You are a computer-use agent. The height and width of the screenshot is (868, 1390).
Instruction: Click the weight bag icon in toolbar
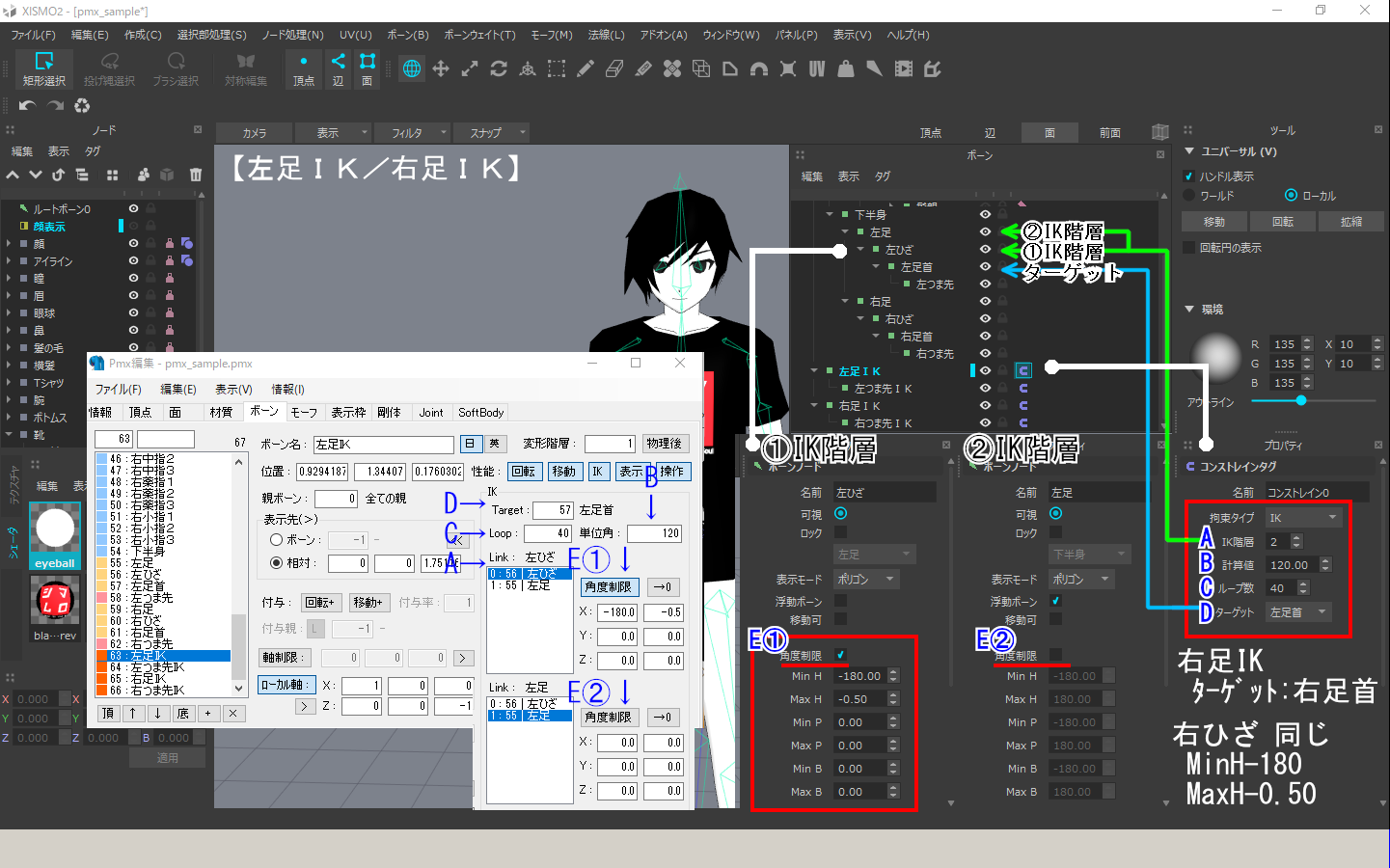tap(846, 68)
